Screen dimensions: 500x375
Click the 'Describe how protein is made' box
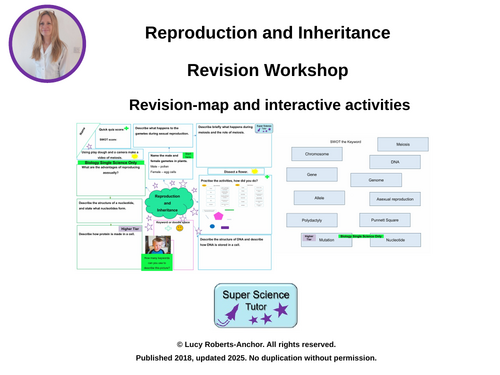coord(109,247)
